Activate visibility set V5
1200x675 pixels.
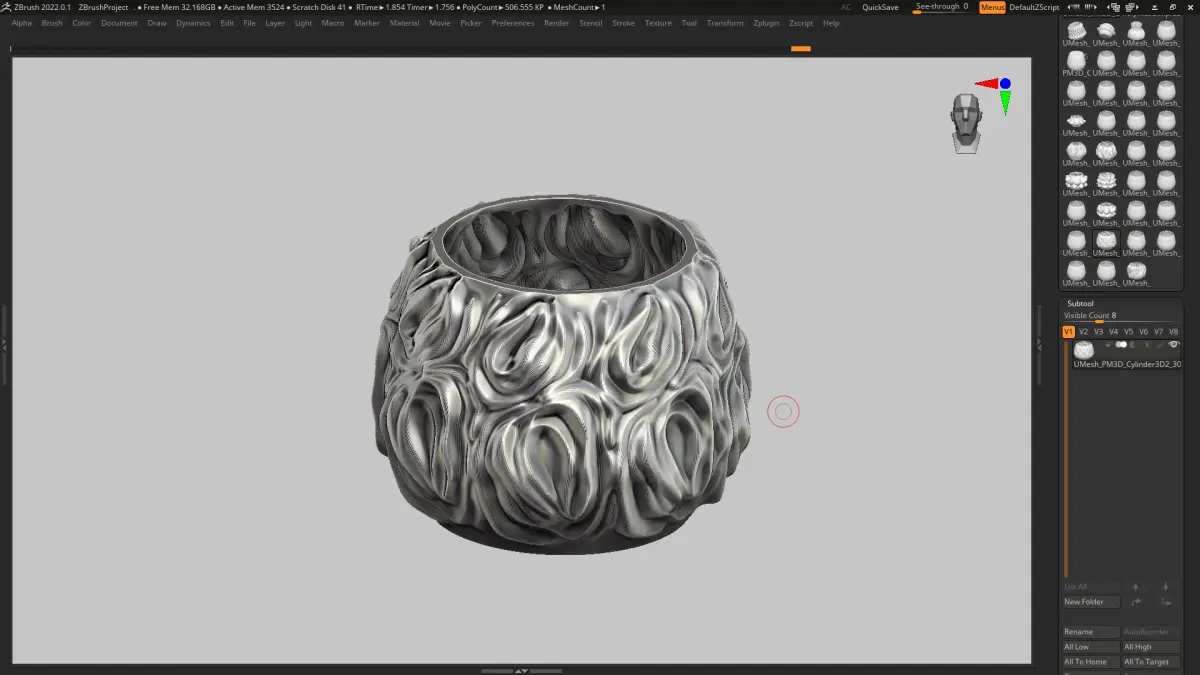[1129, 331]
